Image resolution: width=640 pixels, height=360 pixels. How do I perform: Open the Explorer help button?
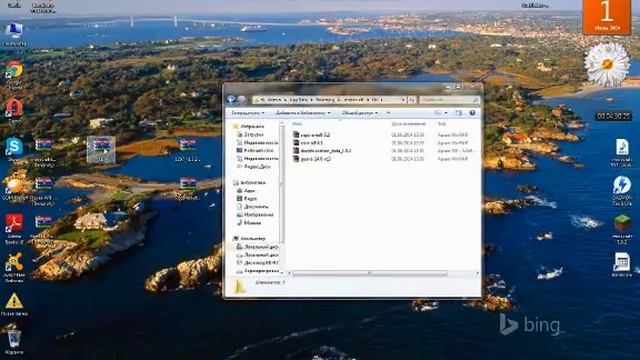pos(472,113)
